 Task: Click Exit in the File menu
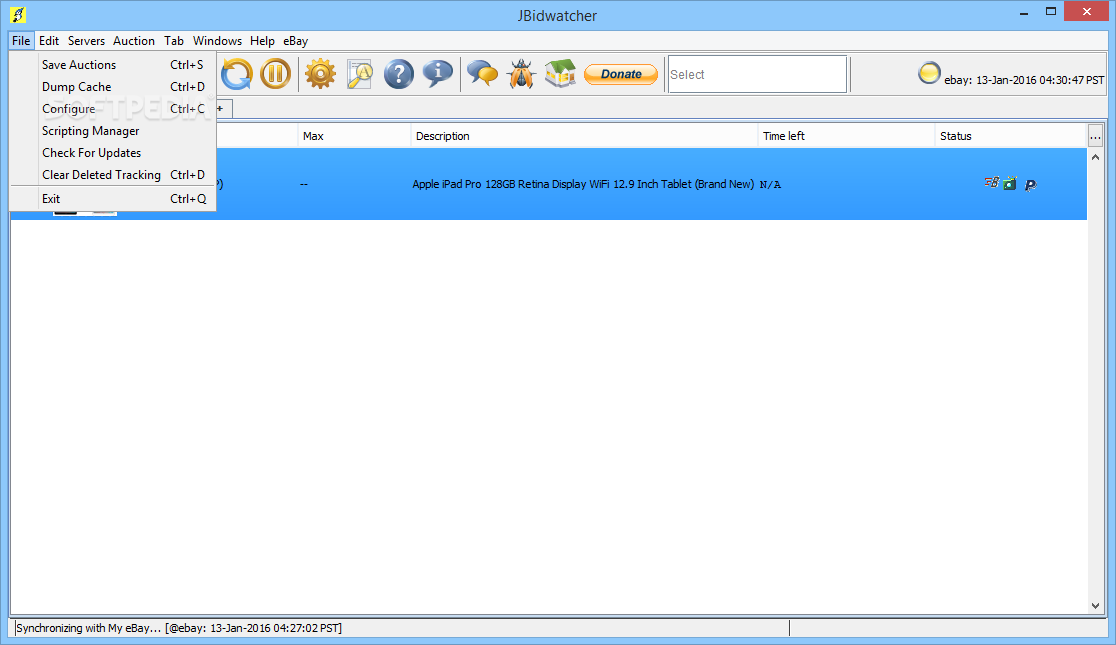(x=113, y=199)
